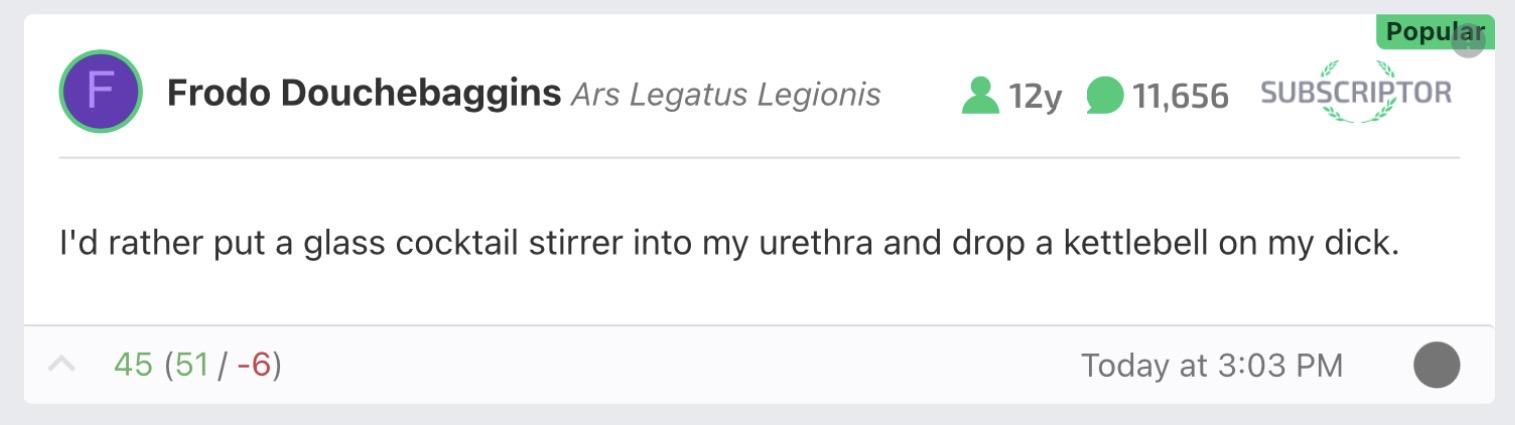Click the purple "F" user avatar

[x=100, y=92]
